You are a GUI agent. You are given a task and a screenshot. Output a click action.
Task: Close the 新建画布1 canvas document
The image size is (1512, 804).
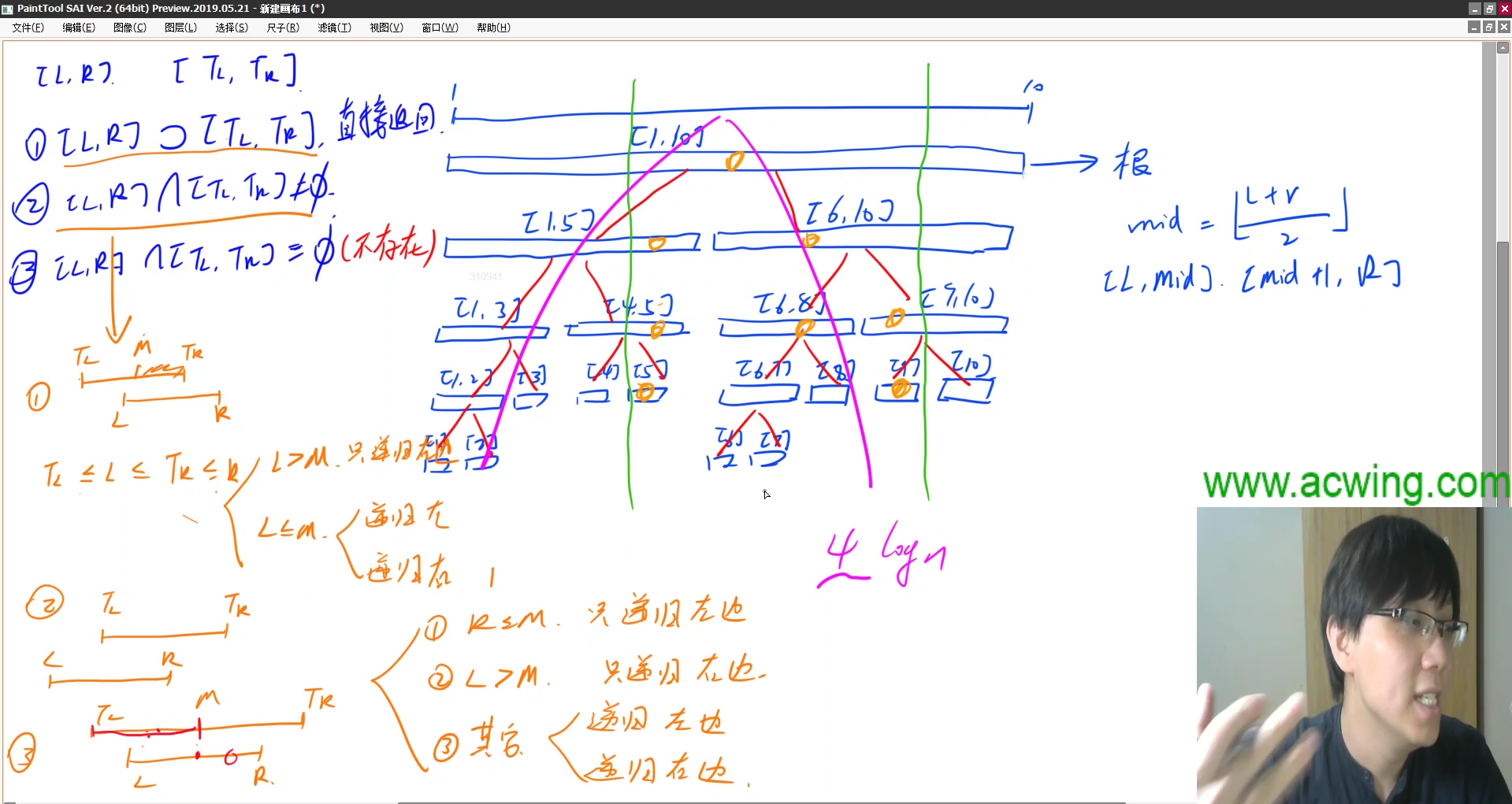(1504, 27)
